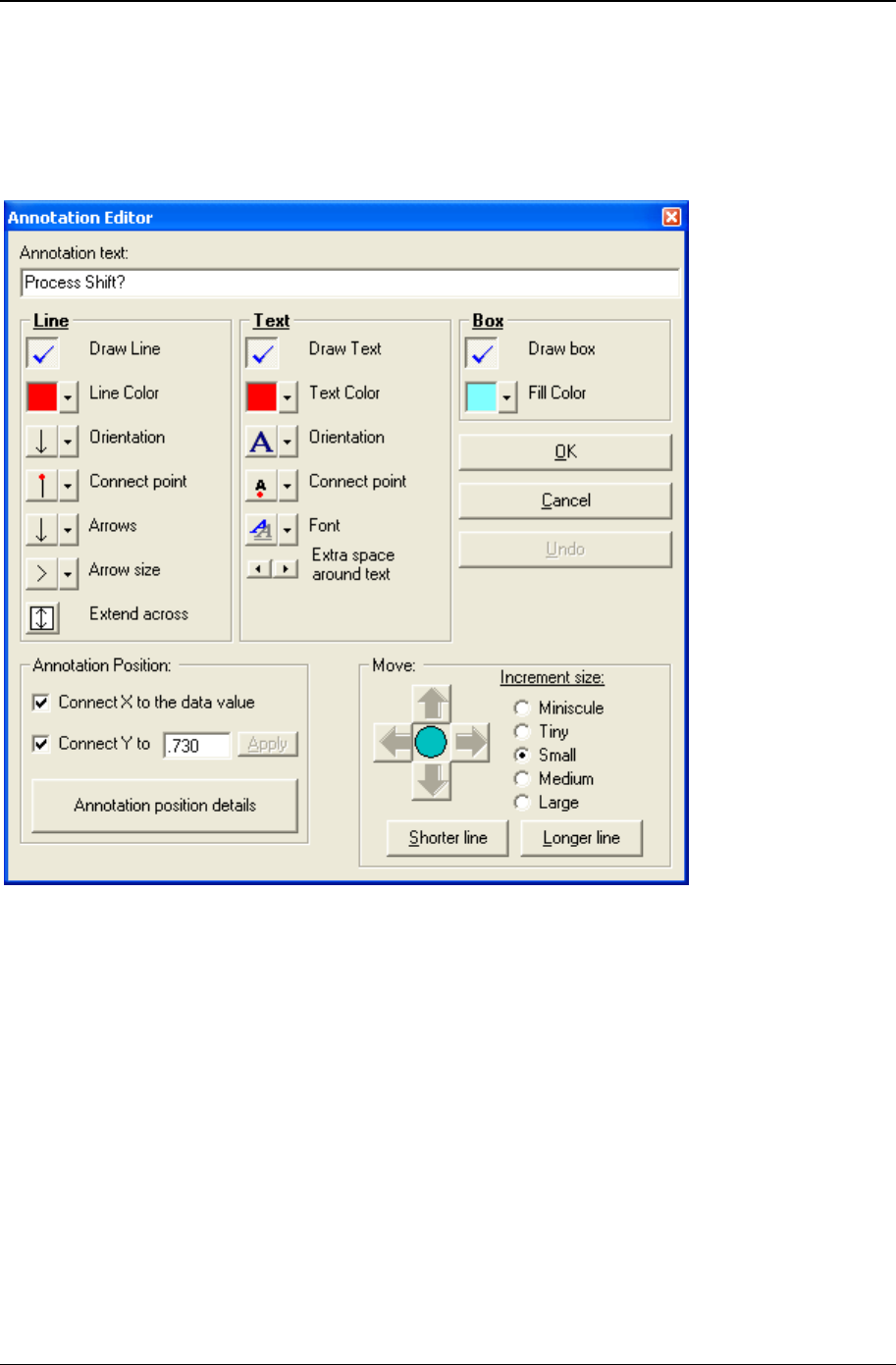Open the Text Color dropdown arrow
896x1365 pixels.
click(x=289, y=397)
